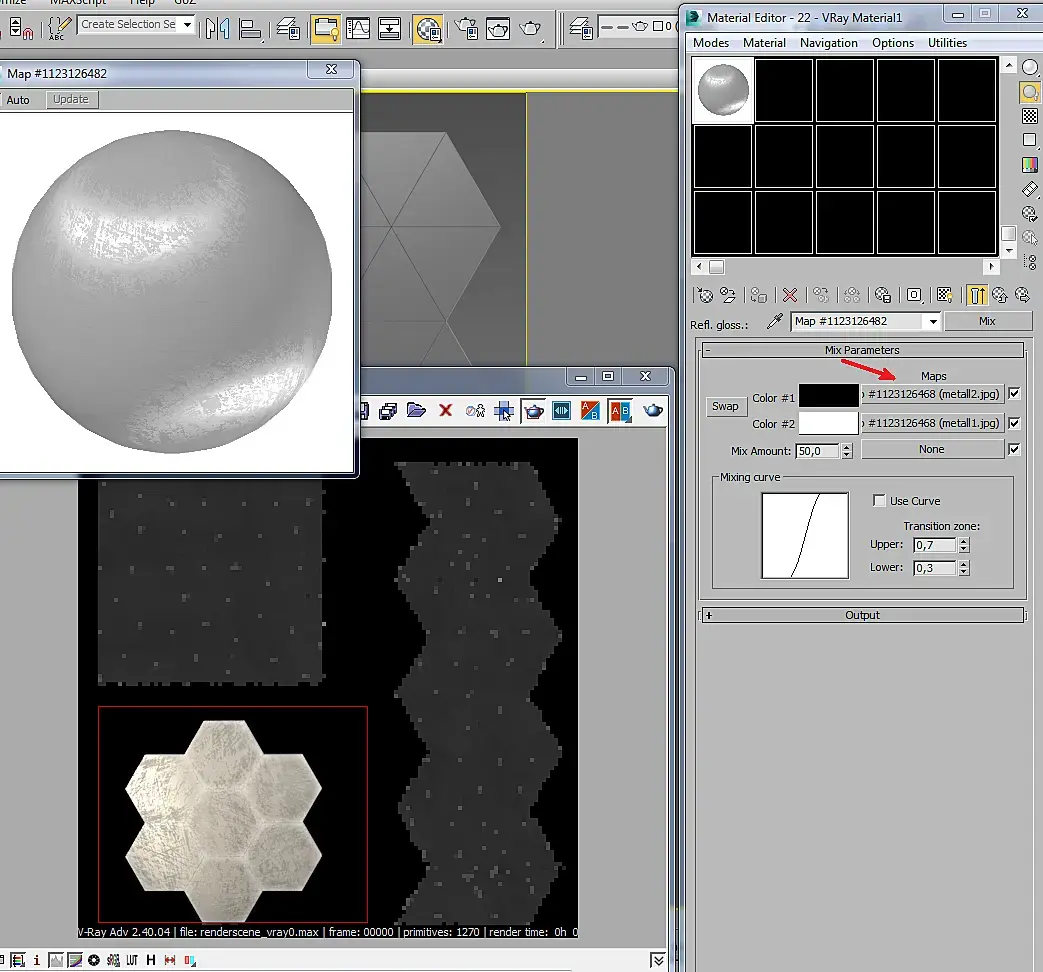This screenshot has width=1043, height=972.
Task: Click the clear frame buffer red X
Action: 446,410
